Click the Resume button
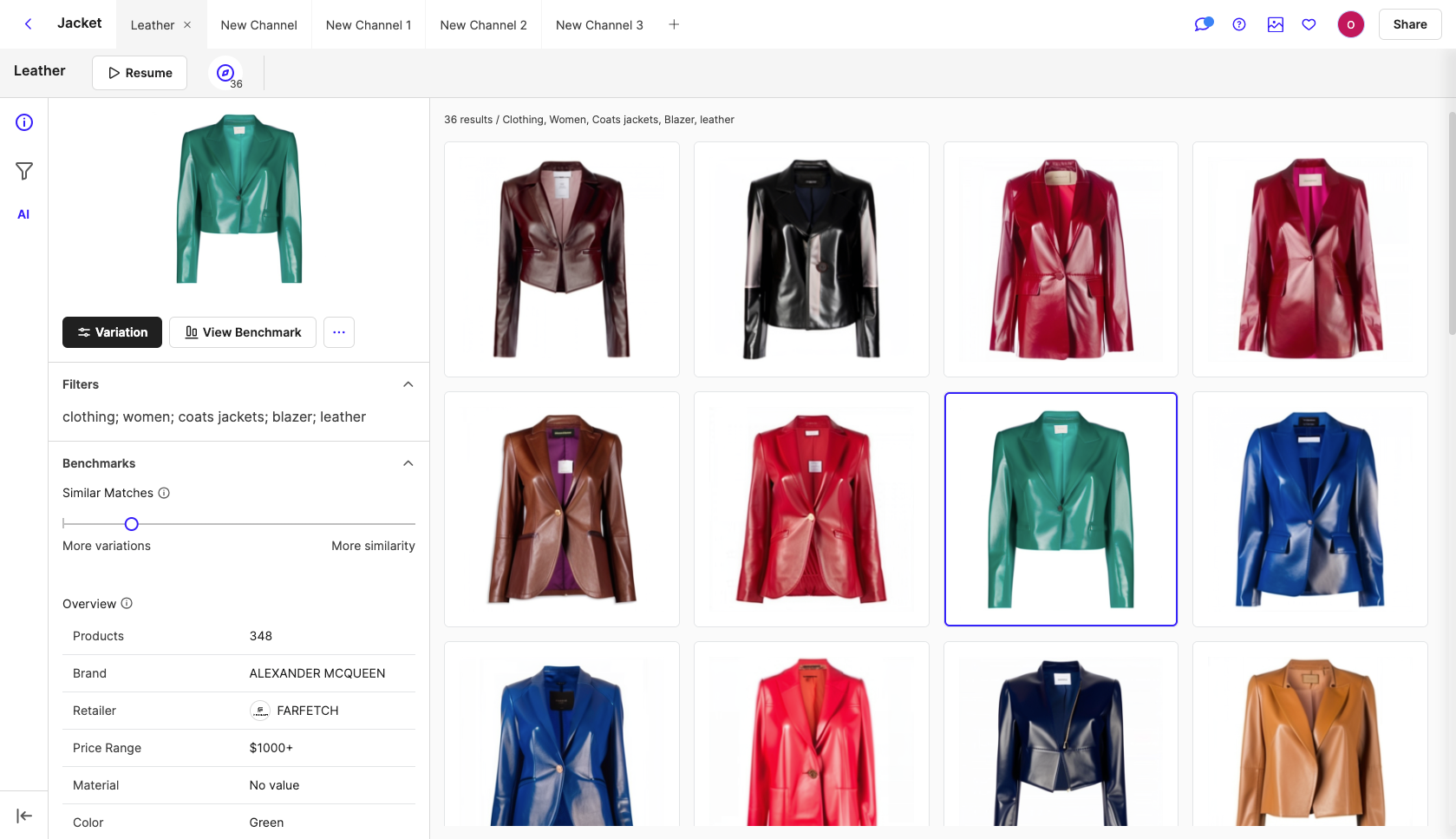 (x=140, y=73)
